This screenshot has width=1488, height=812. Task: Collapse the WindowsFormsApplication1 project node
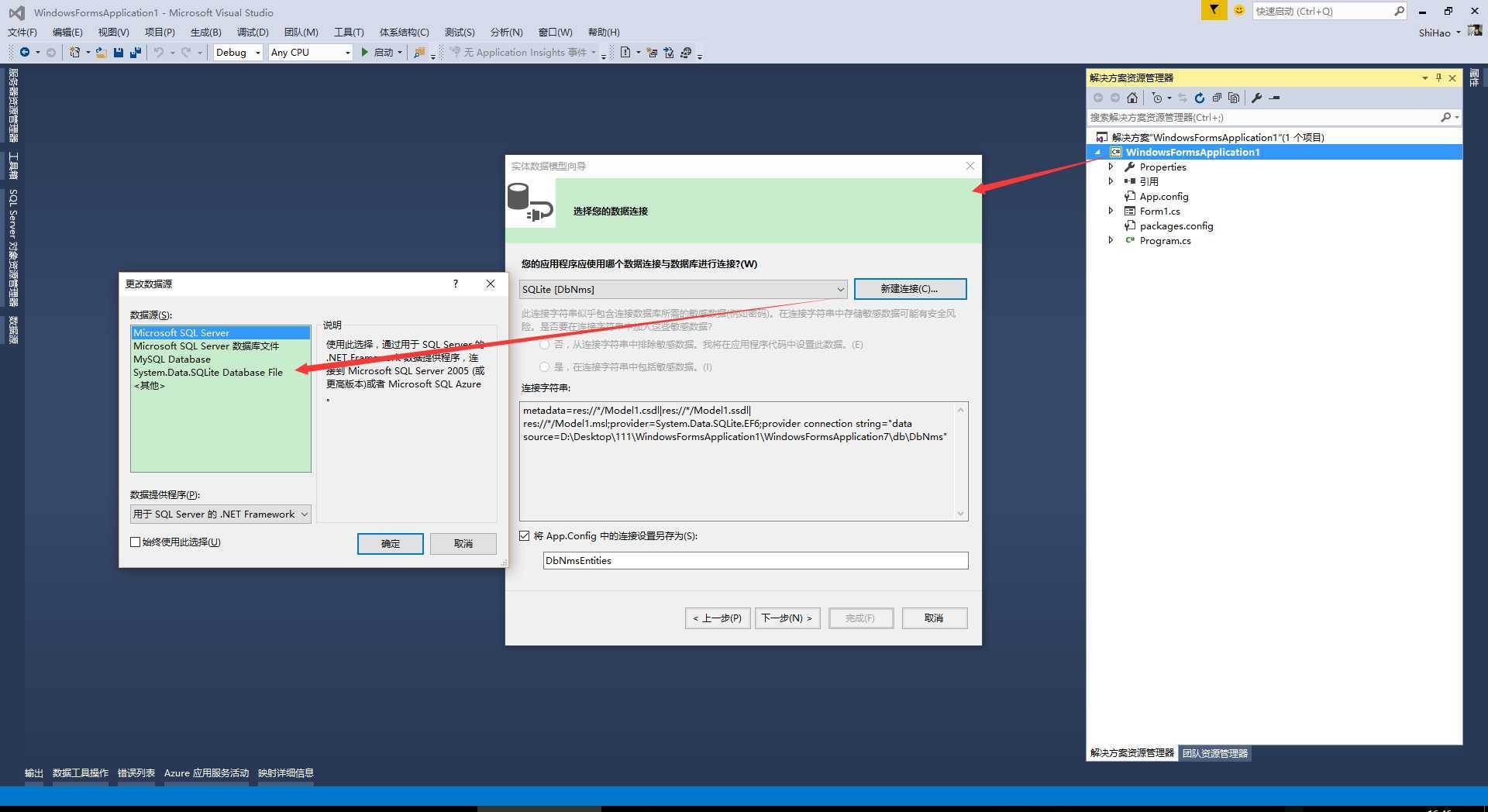point(1097,153)
